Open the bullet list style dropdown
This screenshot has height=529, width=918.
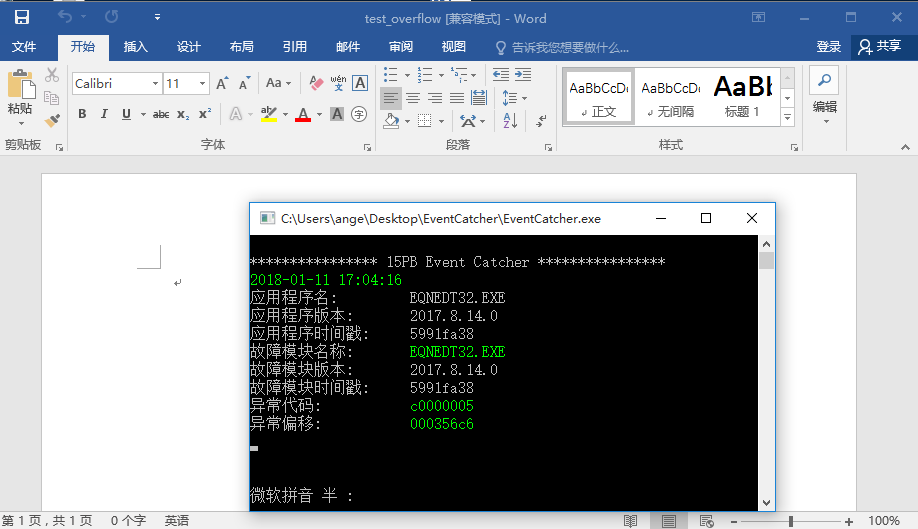(407, 75)
